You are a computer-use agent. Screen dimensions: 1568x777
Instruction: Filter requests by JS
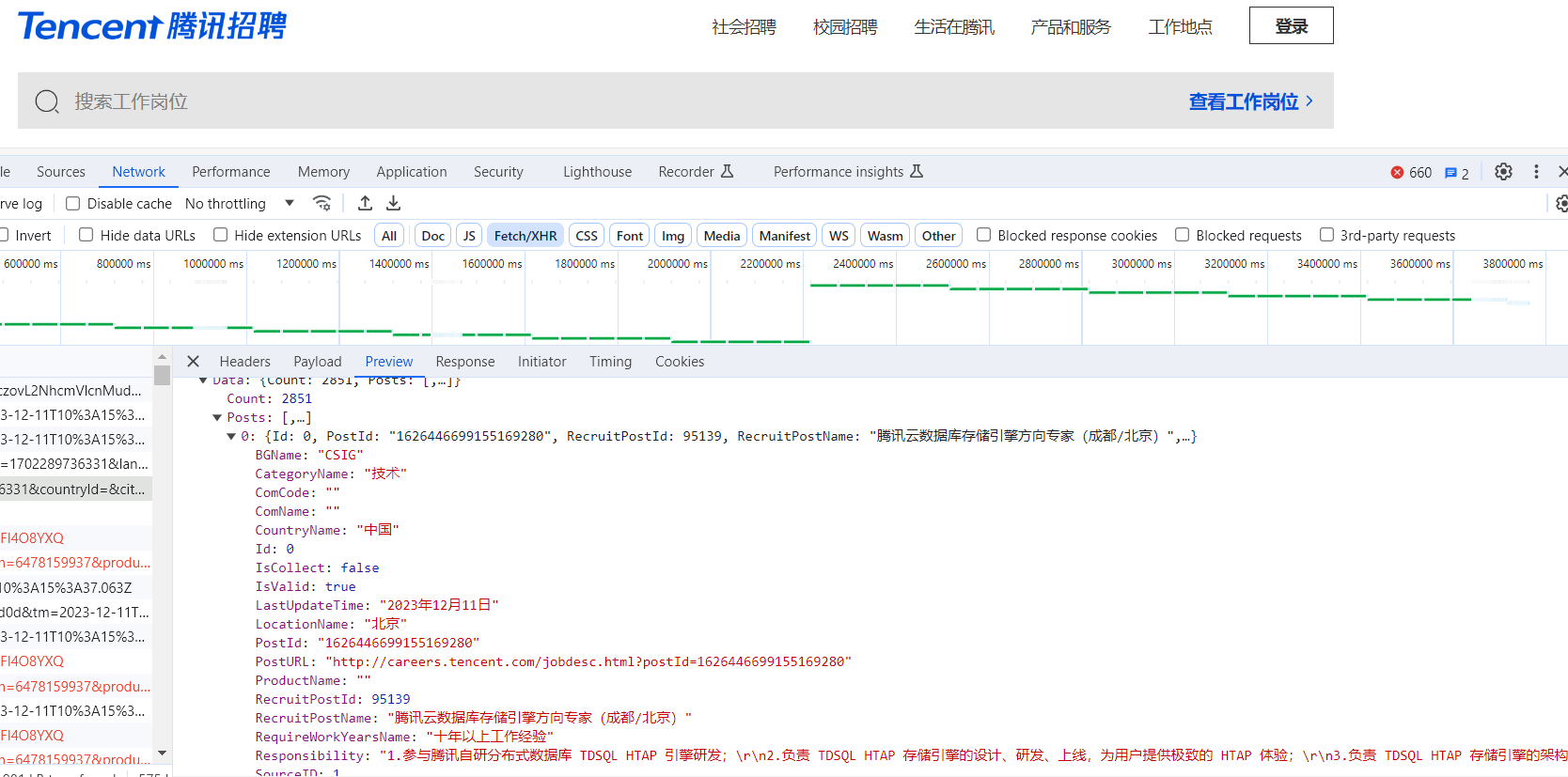pyautogui.click(x=469, y=236)
